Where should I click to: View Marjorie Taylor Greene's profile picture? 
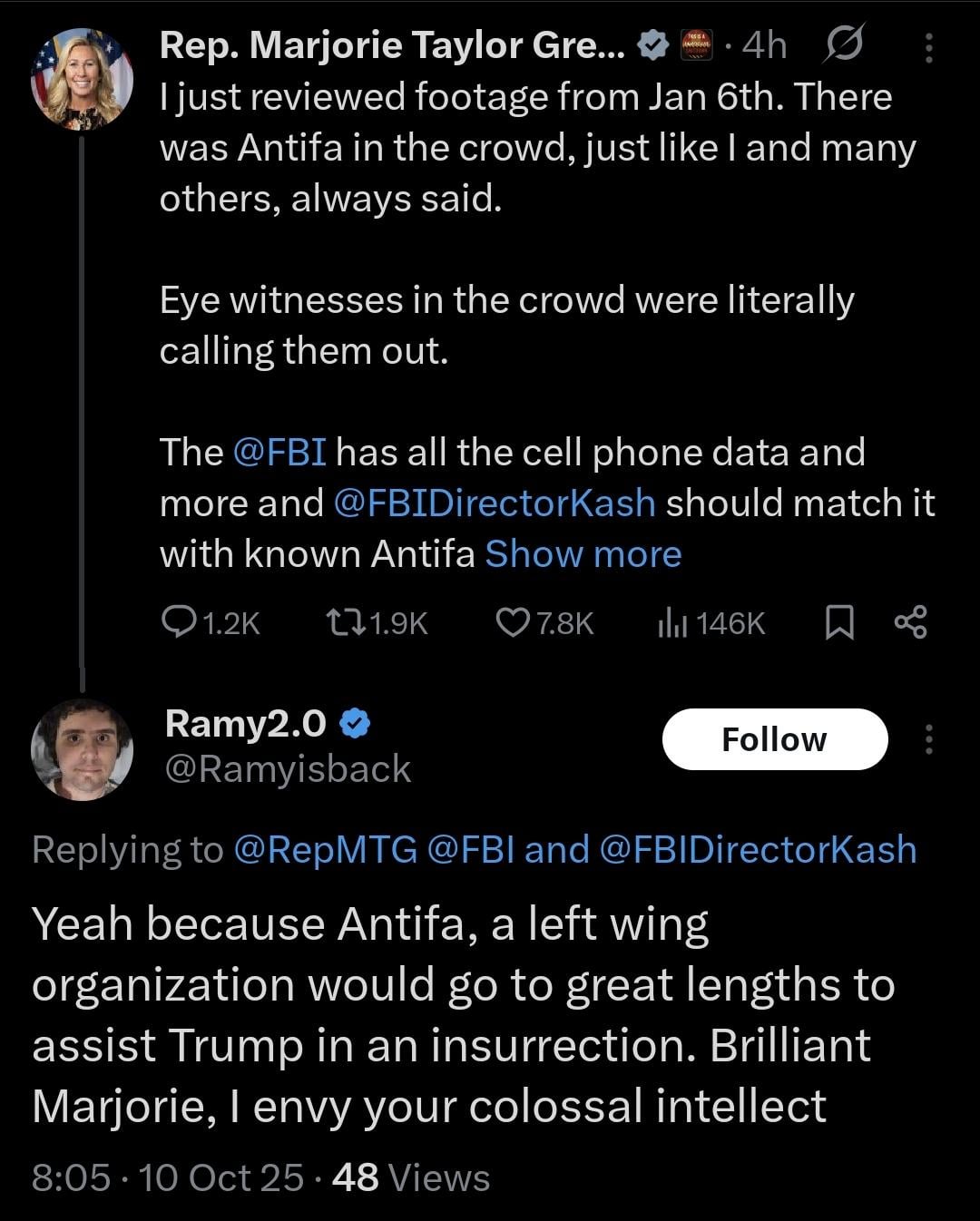pos(82,79)
